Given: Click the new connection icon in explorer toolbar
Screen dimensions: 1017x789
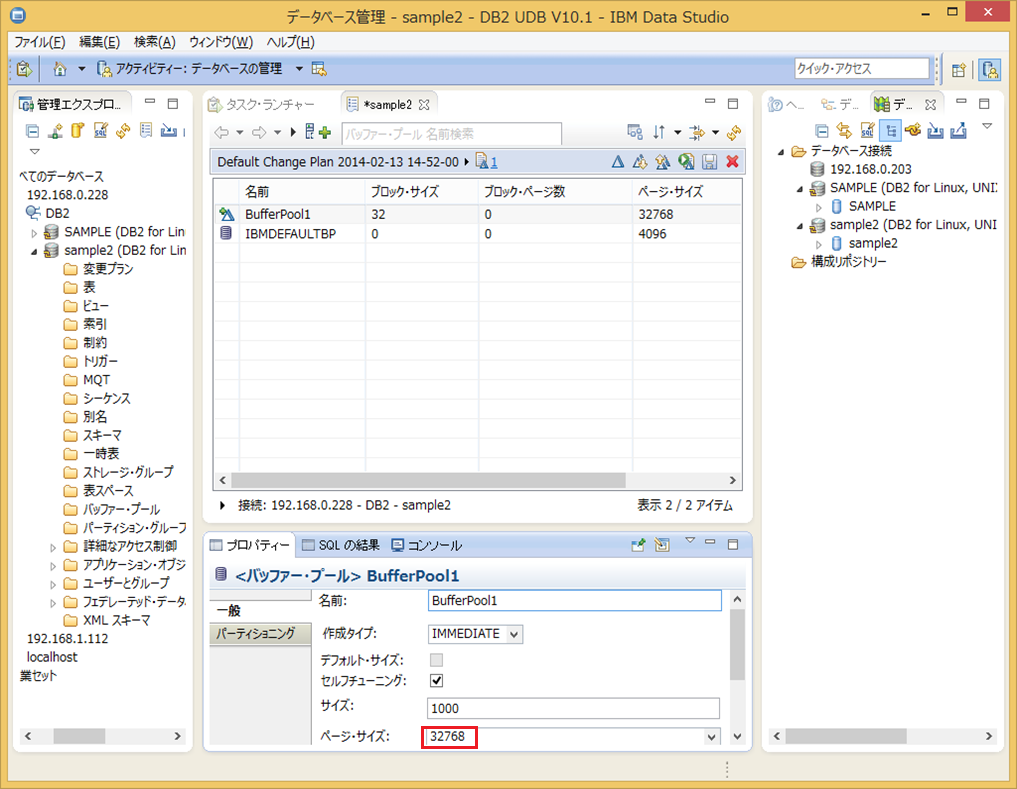Looking at the screenshot, I should pos(55,131).
